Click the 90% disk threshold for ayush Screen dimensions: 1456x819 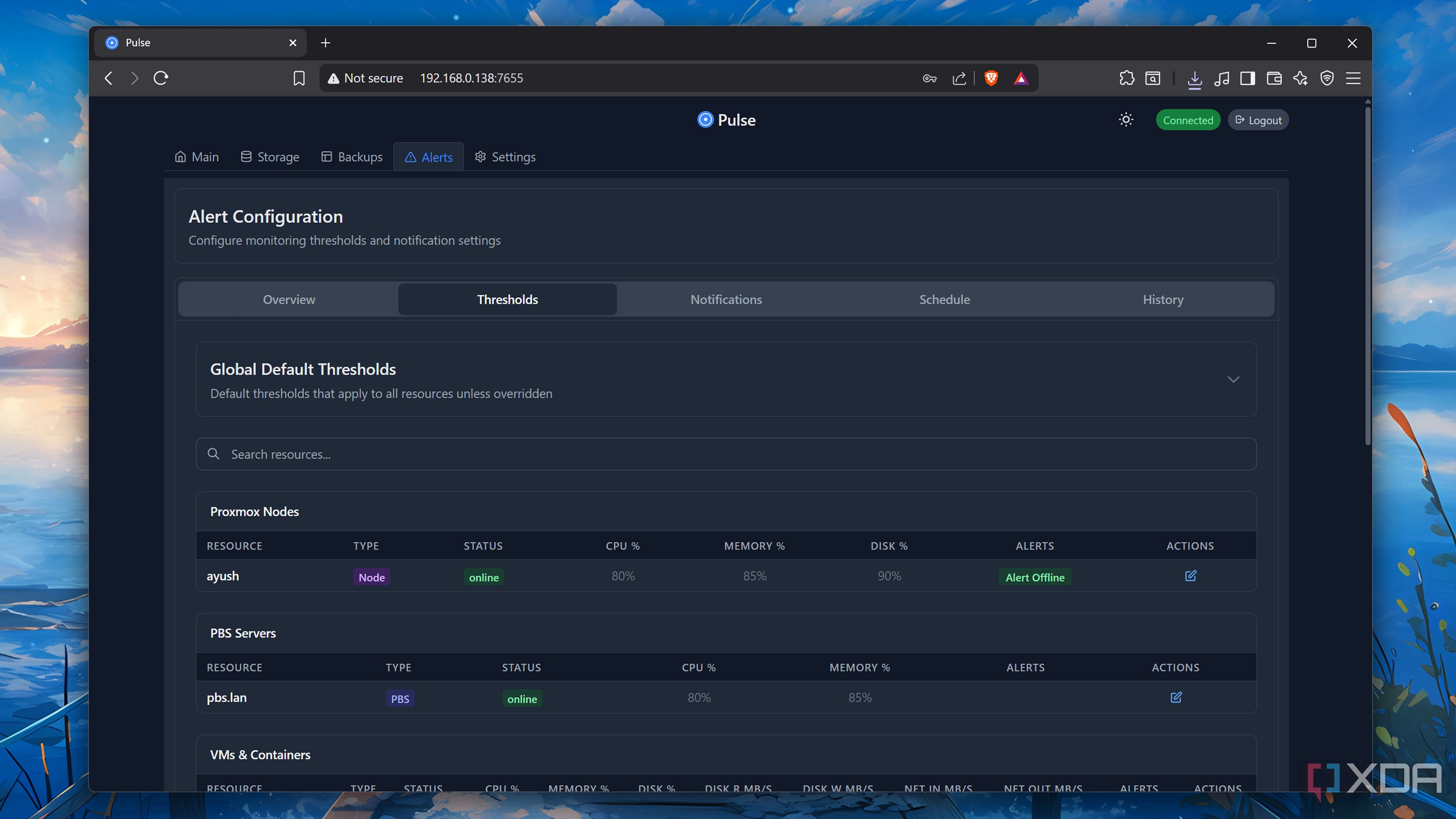888,576
